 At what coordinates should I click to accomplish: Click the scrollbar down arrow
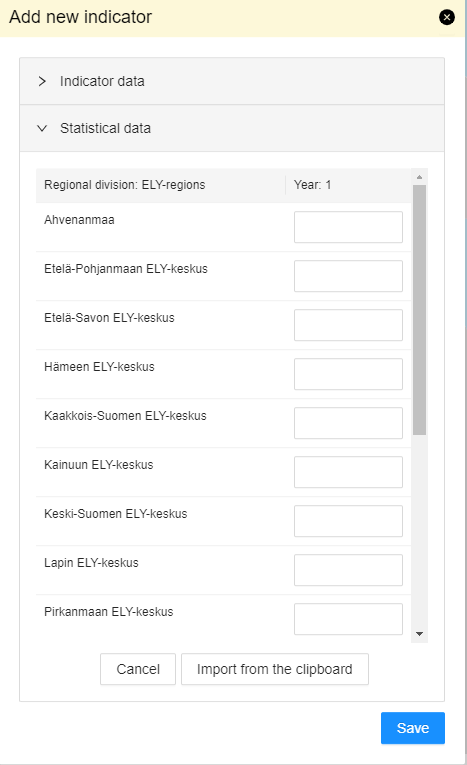(x=419, y=634)
